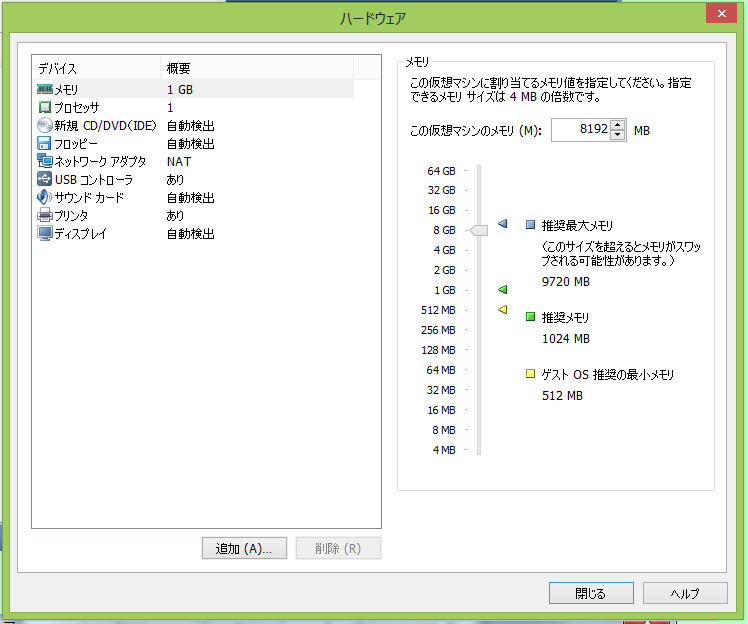Click the display (ディスプレイ) monitor icon
The height and width of the screenshot is (624, 748).
(x=45, y=233)
